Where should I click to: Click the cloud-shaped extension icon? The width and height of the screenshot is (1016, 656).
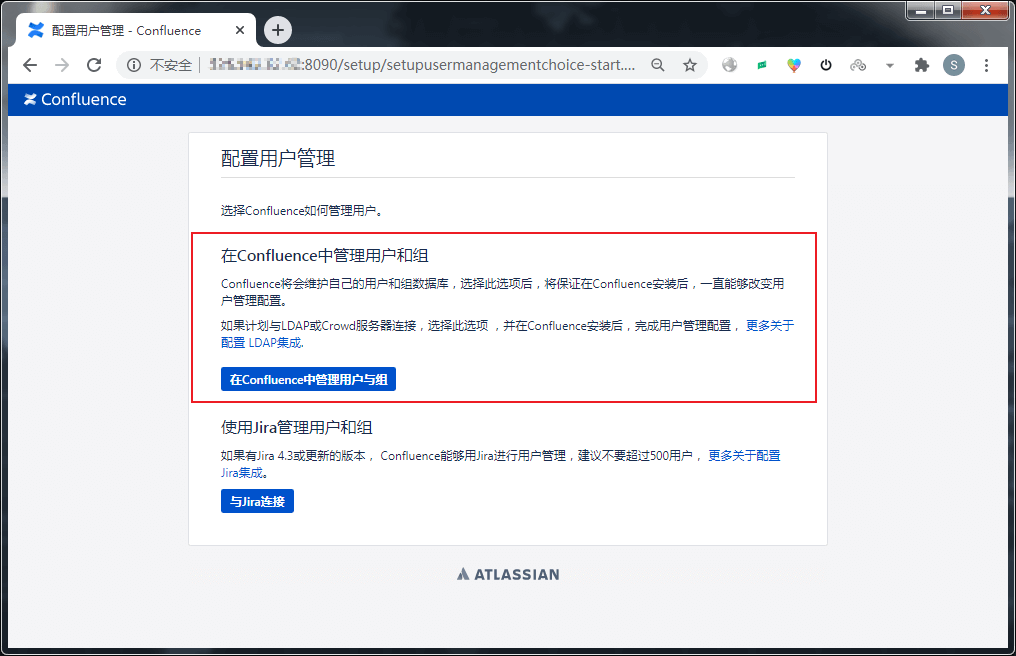858,65
